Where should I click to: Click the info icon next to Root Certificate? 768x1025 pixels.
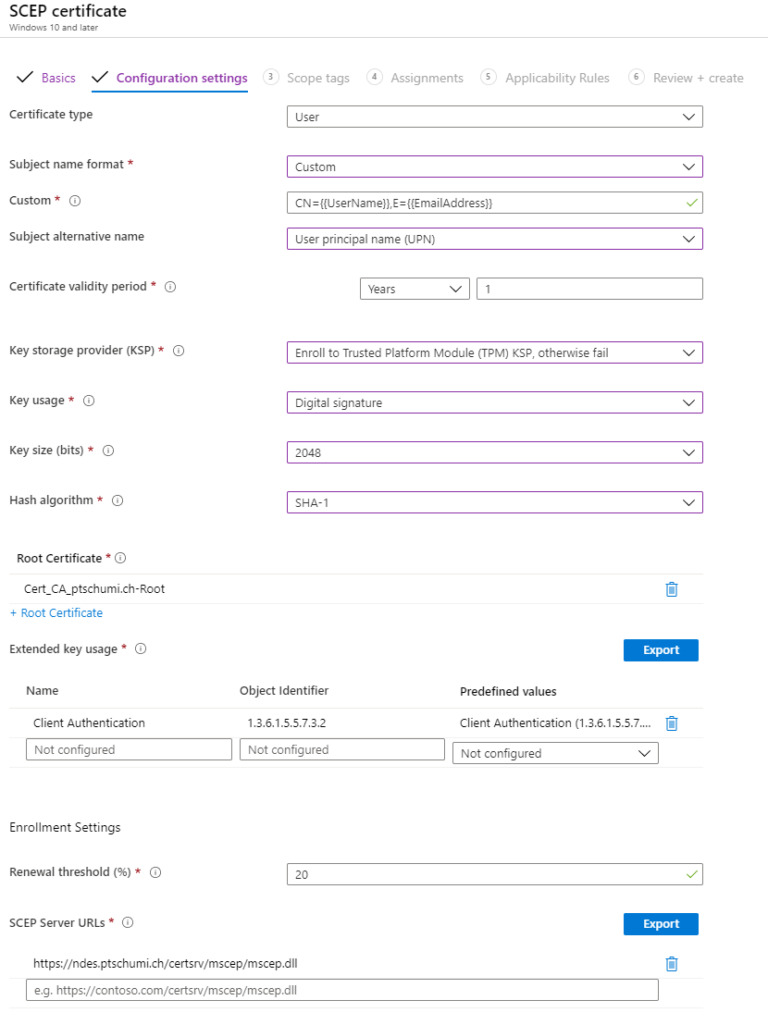coord(118,558)
